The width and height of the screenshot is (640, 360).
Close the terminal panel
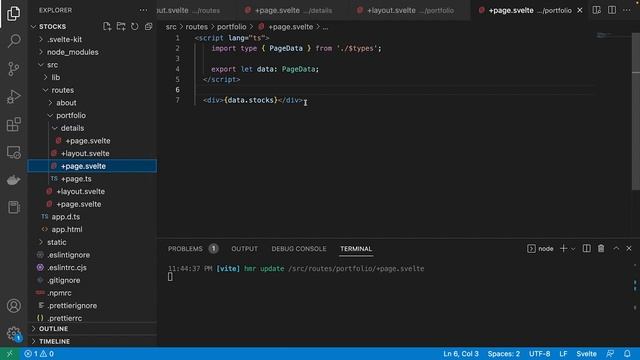[629, 249]
